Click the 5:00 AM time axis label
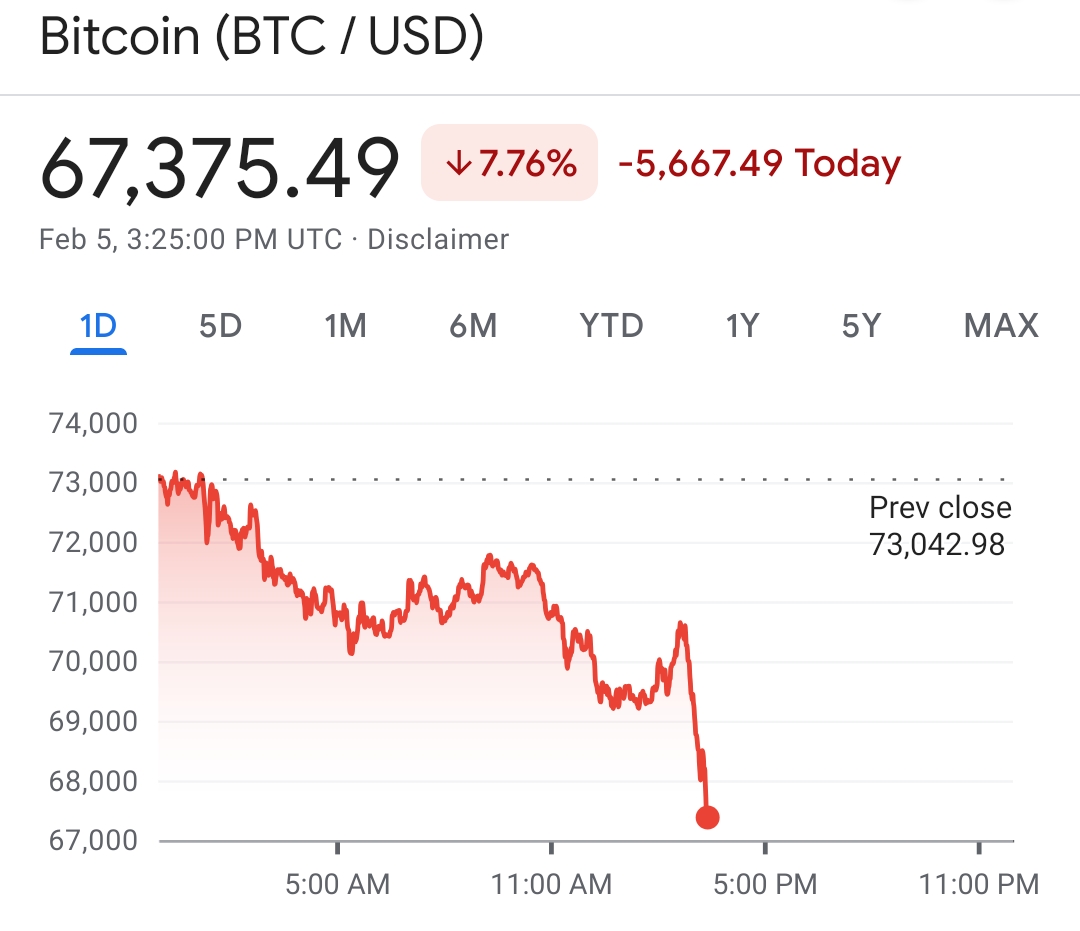This screenshot has height=931, width=1080. [x=338, y=884]
